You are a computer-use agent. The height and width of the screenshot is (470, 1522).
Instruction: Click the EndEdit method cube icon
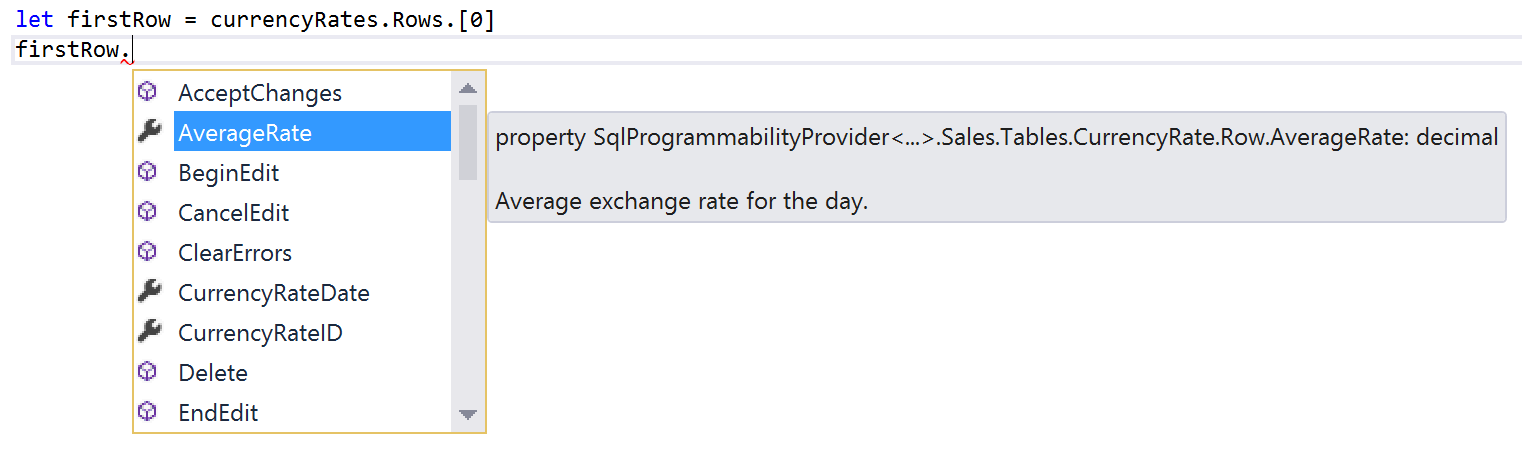pos(148,412)
